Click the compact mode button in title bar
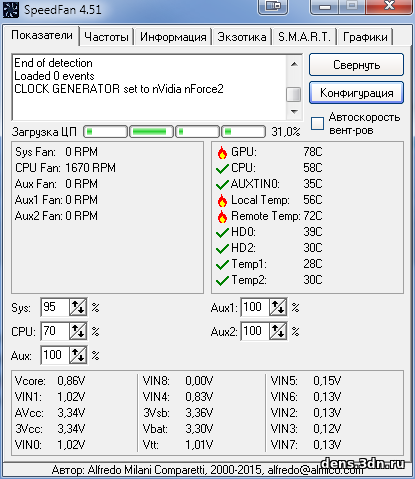Image resolution: width=415 pixels, height=479 pixels. point(273,7)
